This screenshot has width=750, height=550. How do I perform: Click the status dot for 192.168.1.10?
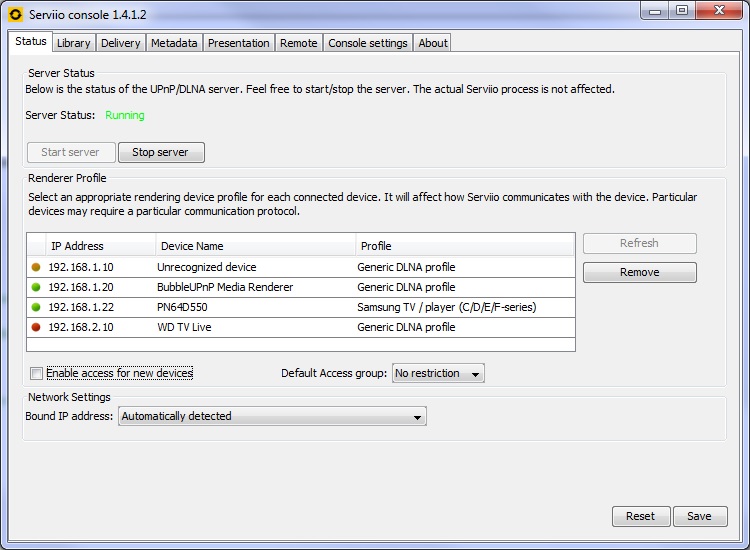(37, 267)
